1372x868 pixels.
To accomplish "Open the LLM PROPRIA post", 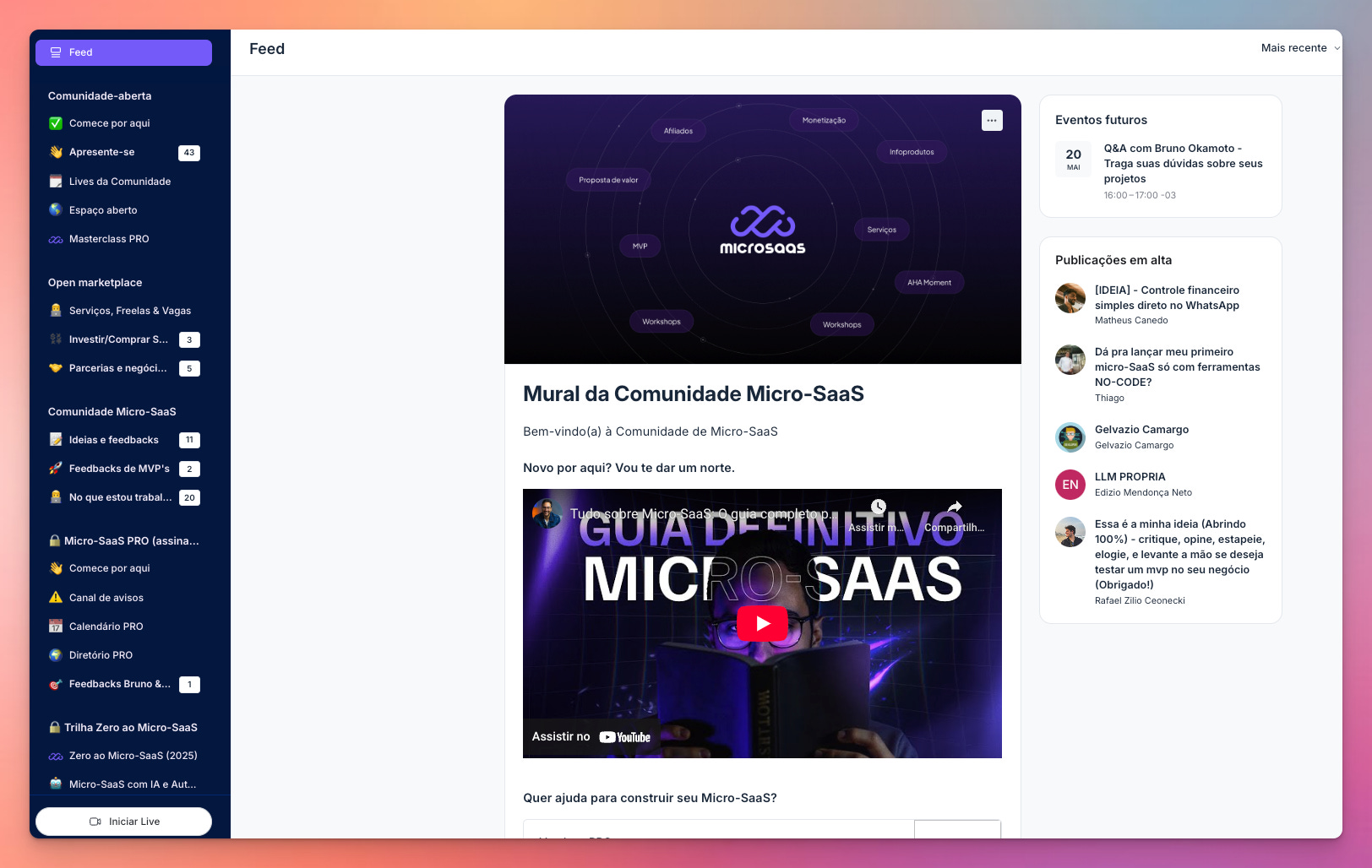I will (x=1130, y=477).
